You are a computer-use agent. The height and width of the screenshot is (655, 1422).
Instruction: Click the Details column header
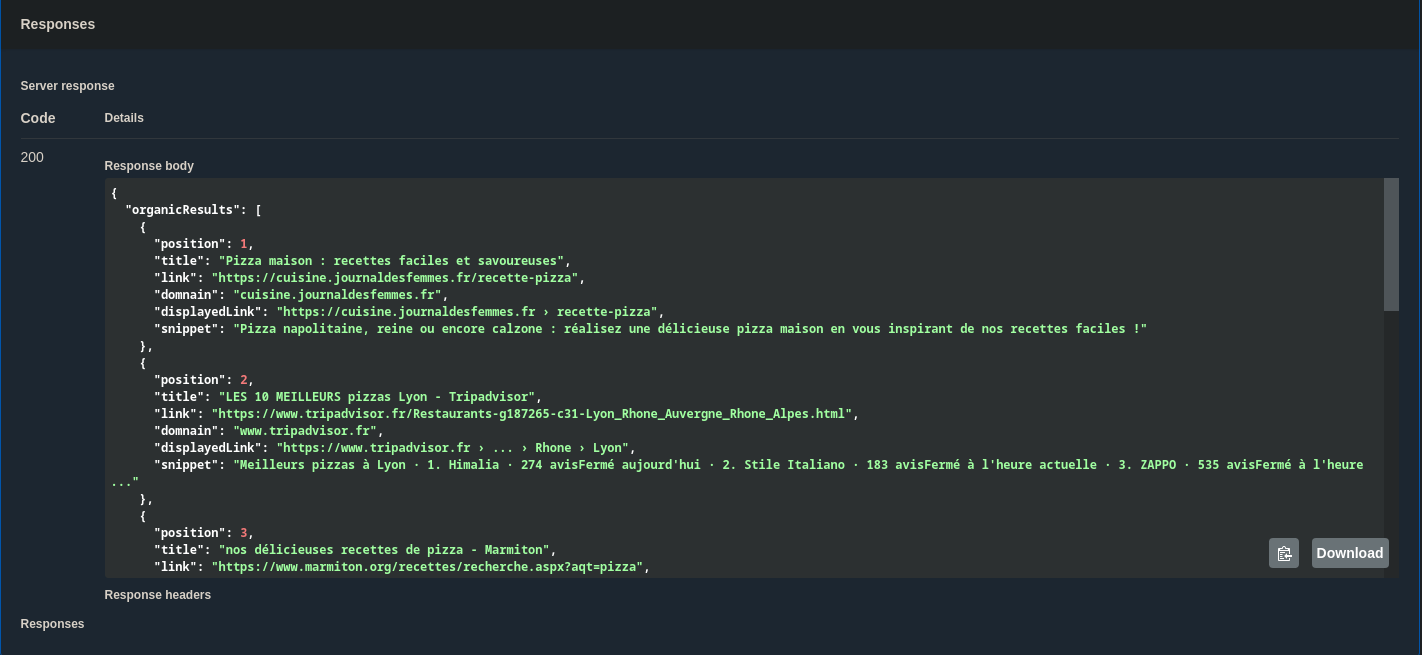[124, 118]
